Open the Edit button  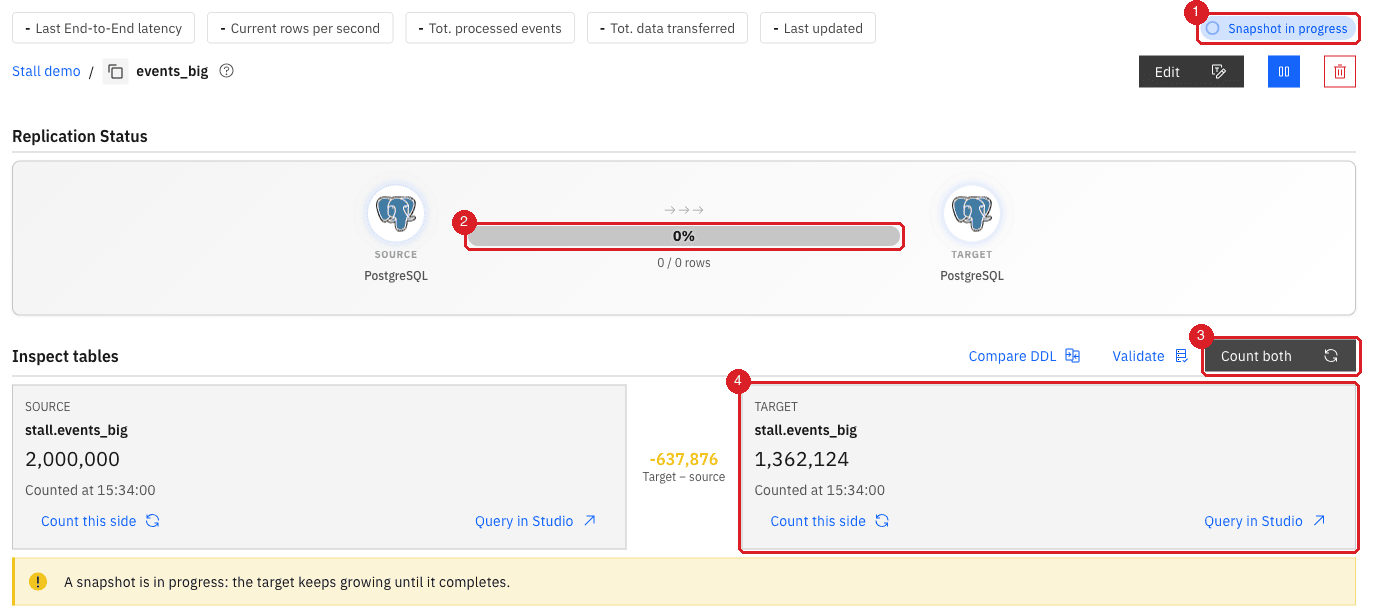point(1191,72)
